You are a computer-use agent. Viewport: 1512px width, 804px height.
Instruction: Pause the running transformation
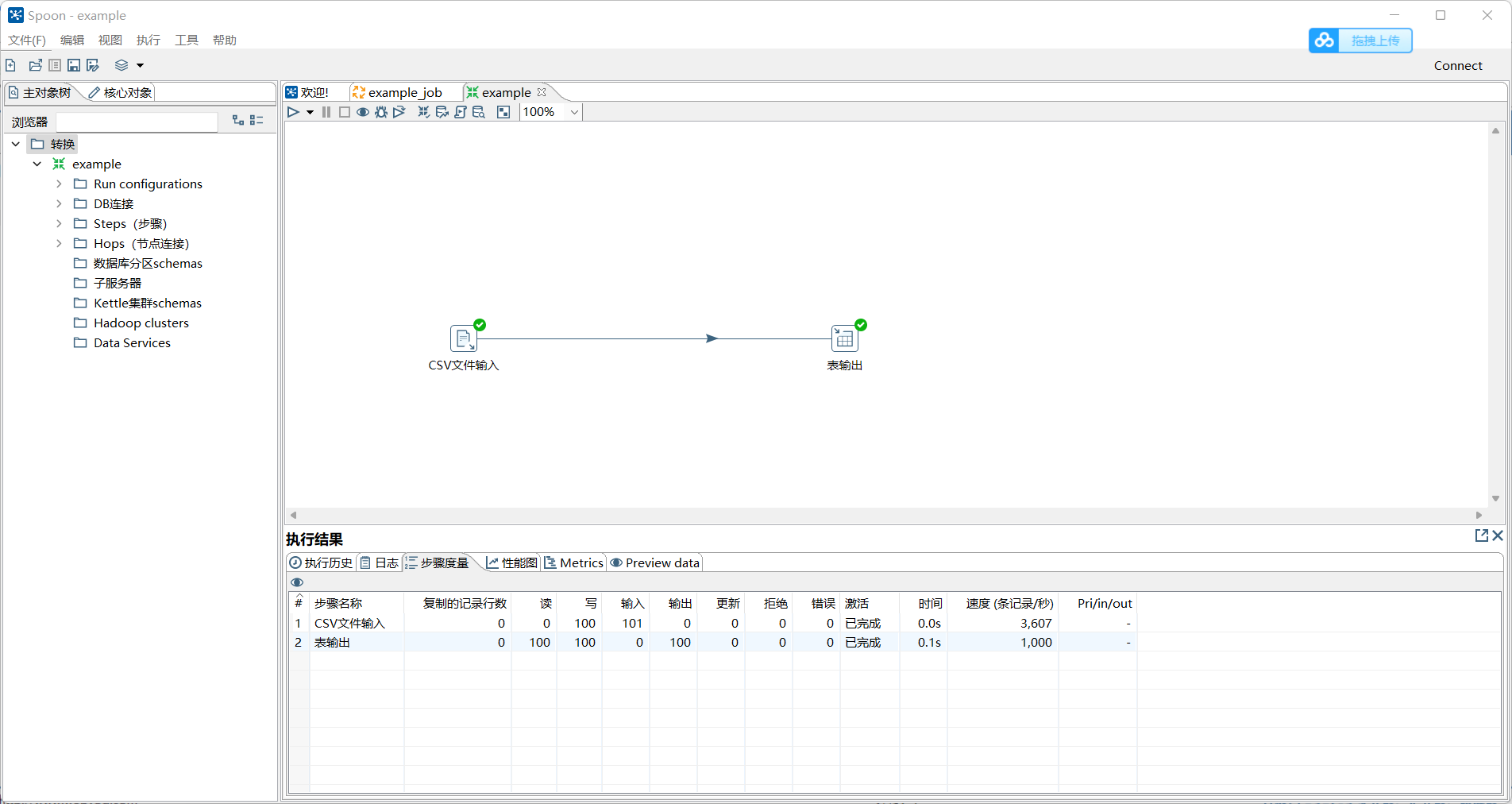coord(326,112)
